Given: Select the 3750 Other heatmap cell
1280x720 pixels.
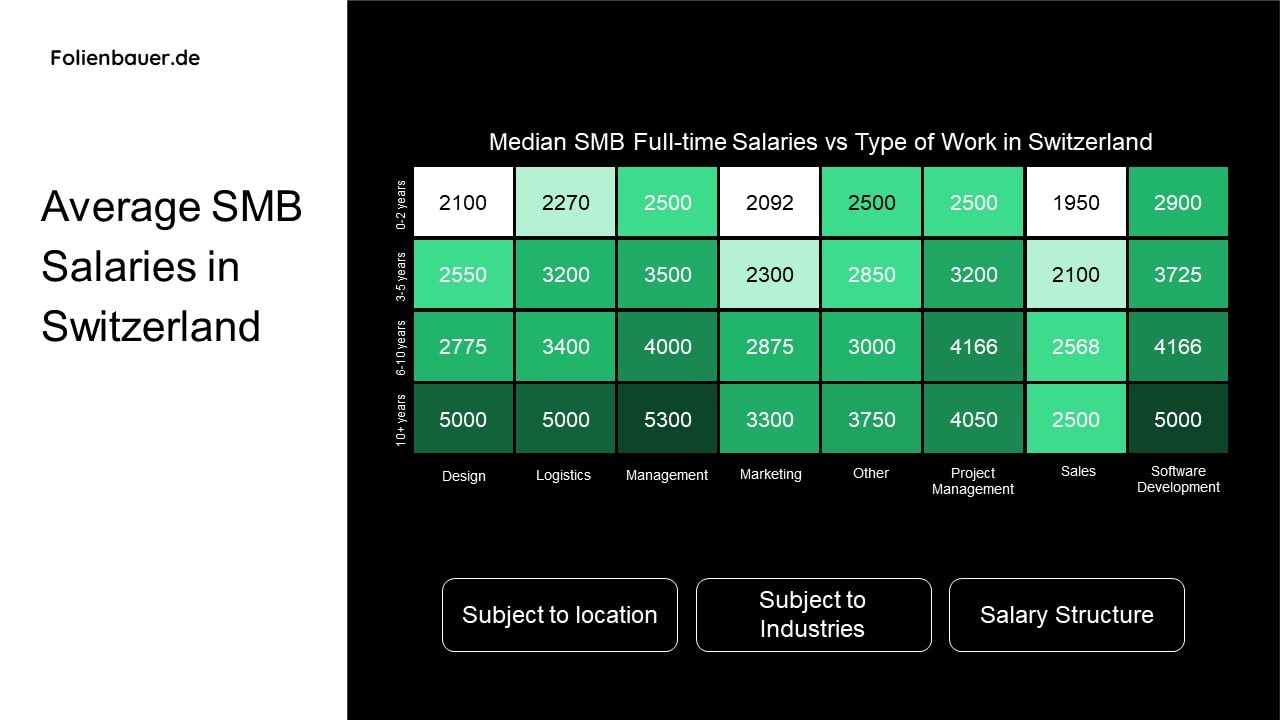Looking at the screenshot, I should (x=872, y=419).
